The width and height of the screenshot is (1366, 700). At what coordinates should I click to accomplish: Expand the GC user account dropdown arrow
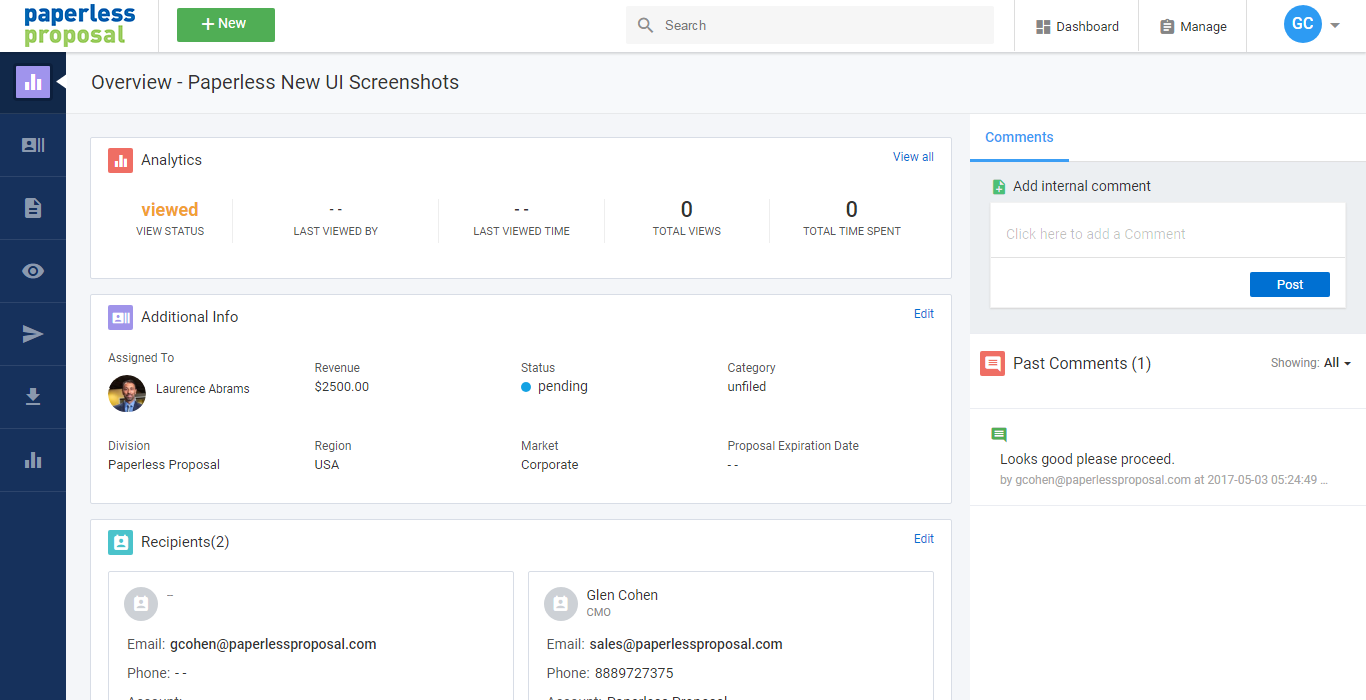tap(1335, 26)
